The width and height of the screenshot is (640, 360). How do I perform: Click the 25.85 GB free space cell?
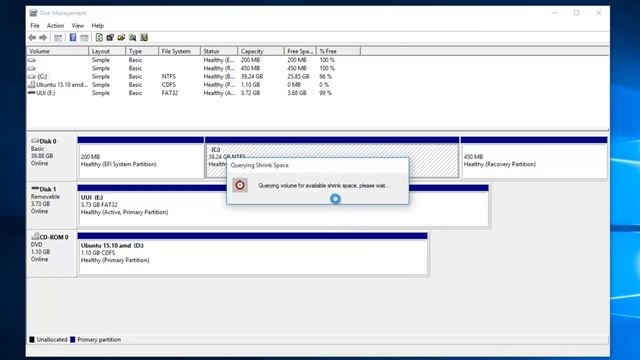tap(298, 76)
